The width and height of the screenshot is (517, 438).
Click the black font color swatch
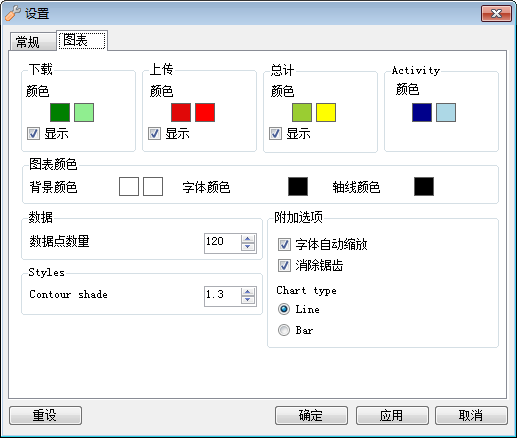point(298,186)
